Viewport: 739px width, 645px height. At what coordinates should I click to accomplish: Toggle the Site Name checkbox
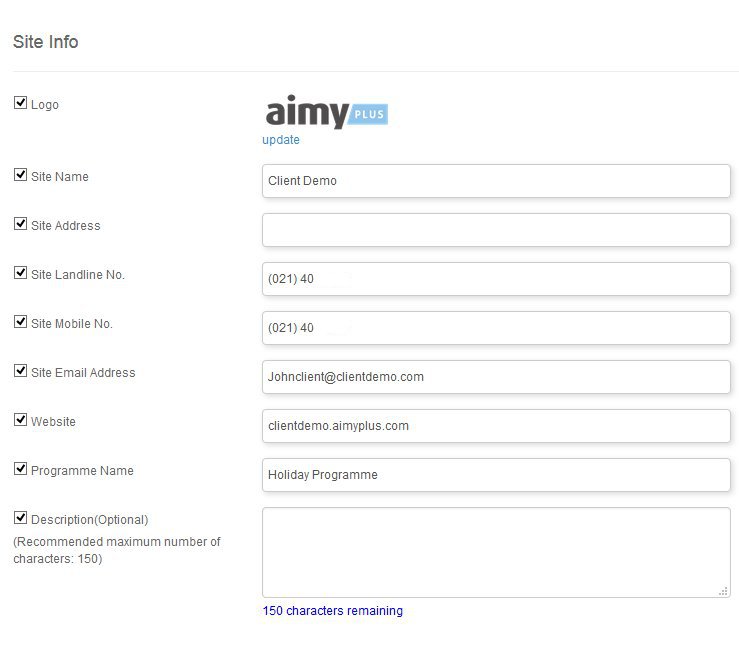pos(20,174)
